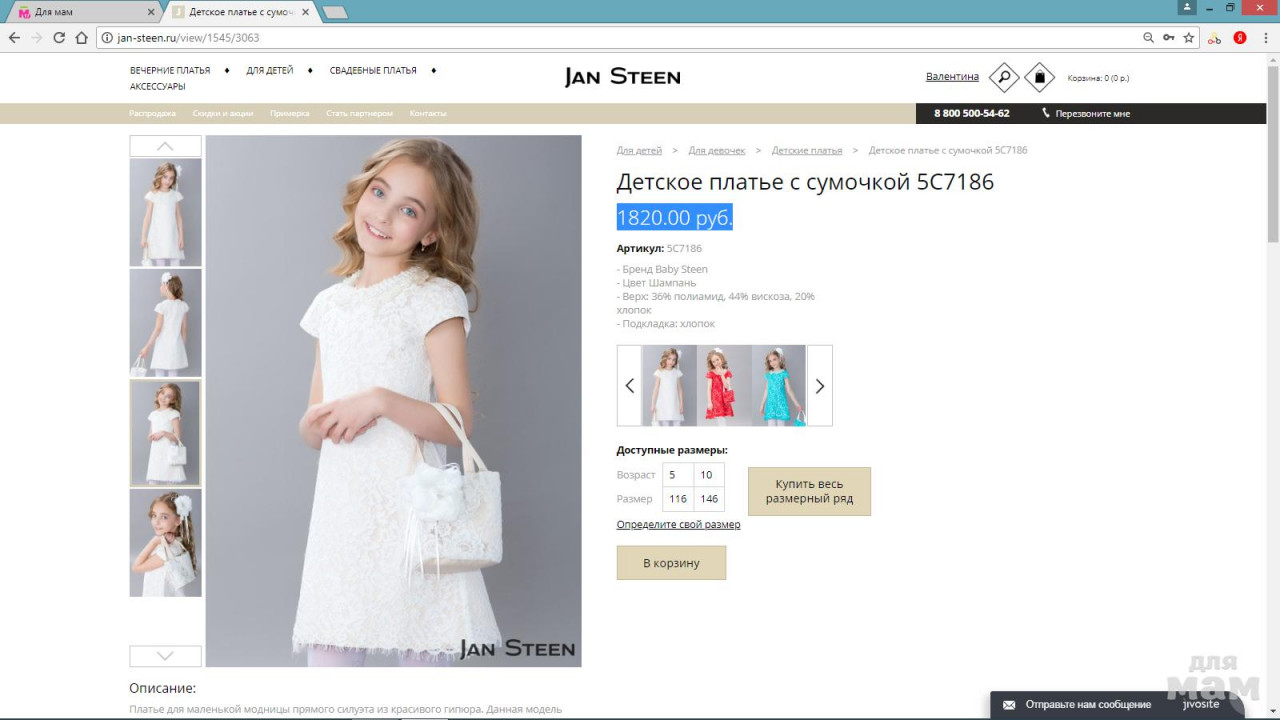Click the browser back arrow

(x=14, y=38)
